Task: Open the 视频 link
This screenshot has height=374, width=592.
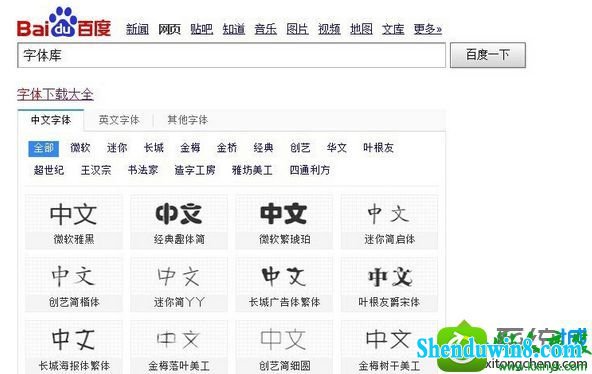Action: (329, 29)
